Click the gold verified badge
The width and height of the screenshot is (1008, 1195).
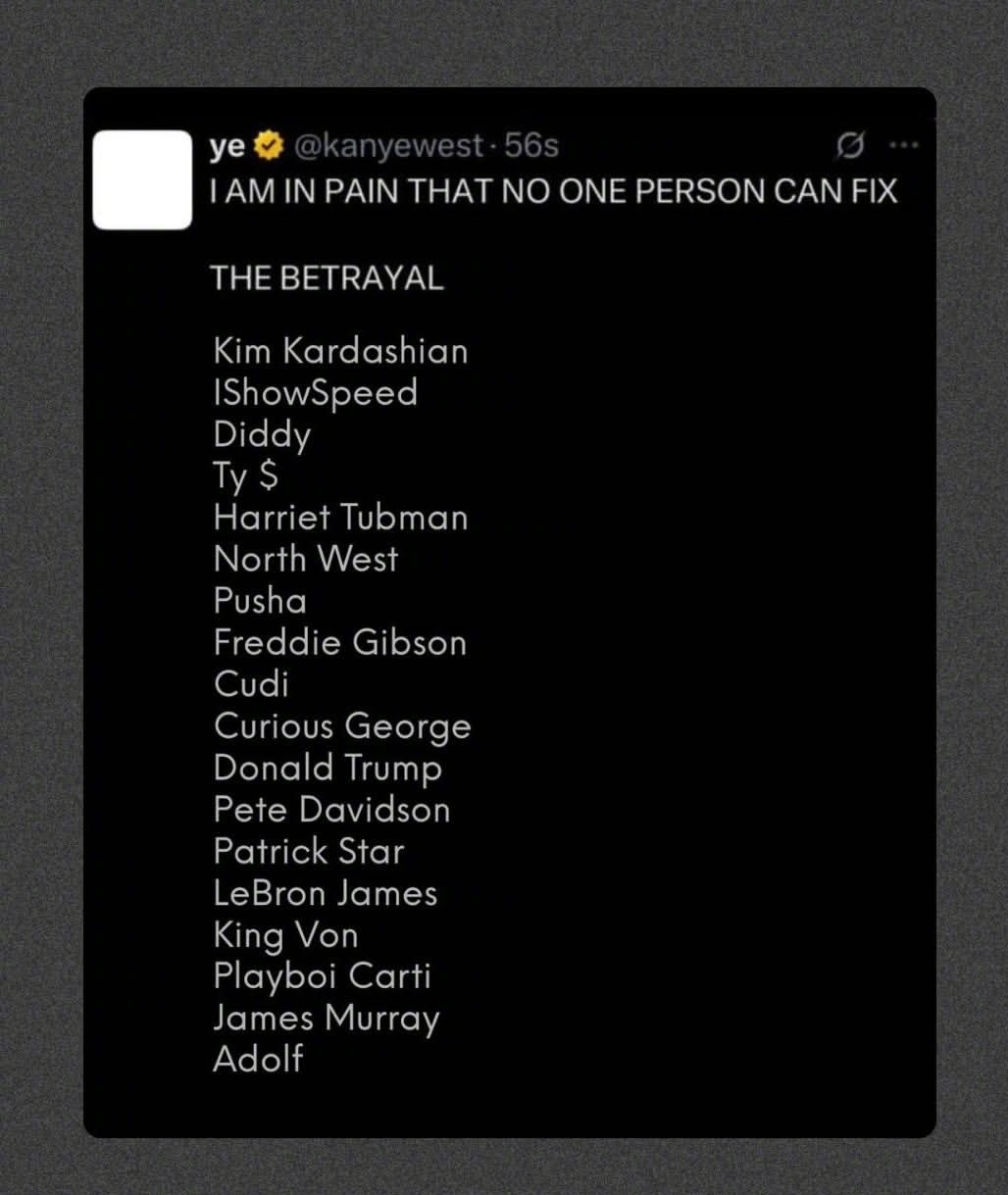268,146
